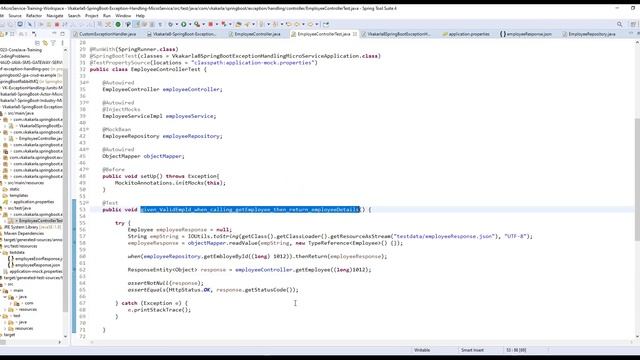Click the external tools run icon

[197, 24]
